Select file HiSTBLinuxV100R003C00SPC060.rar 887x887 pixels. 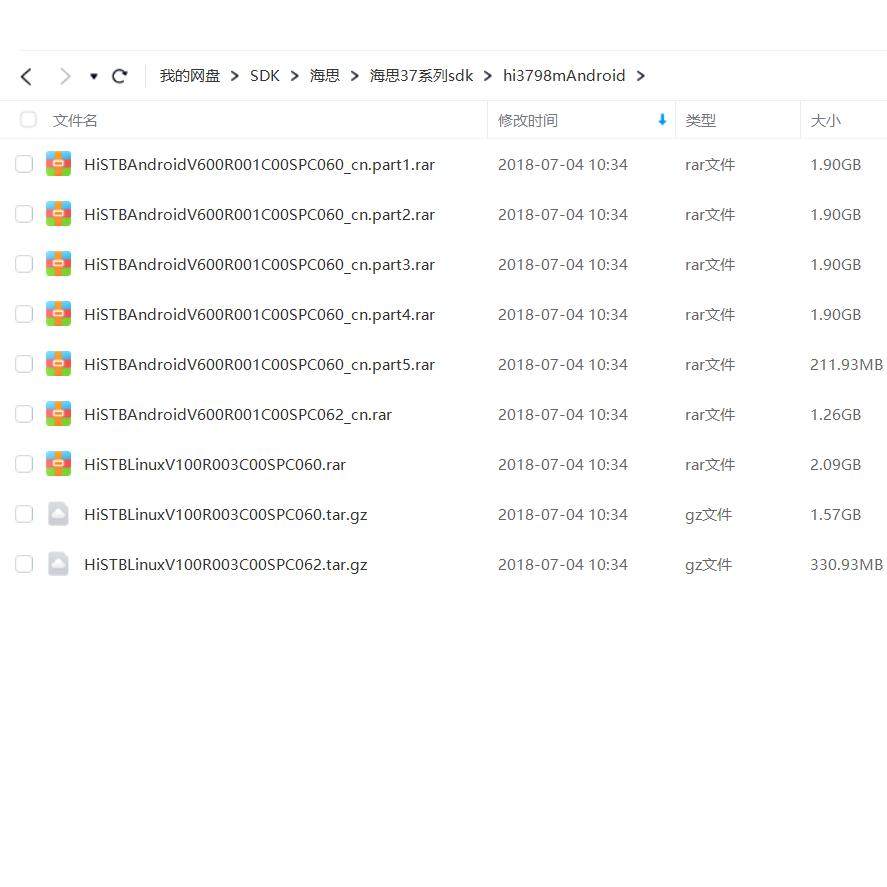coord(215,464)
